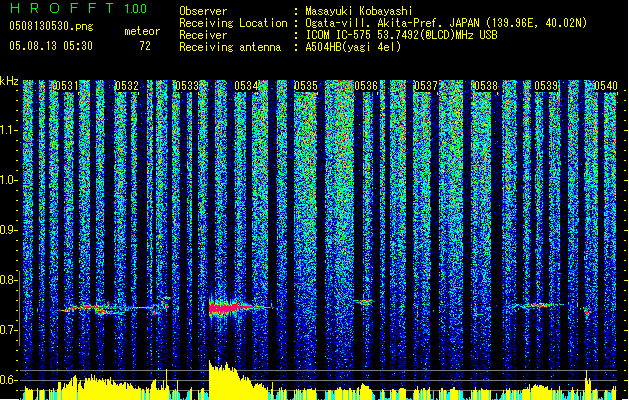Select the file name 0508130530.png
This screenshot has height=400, width=629.
[51, 27]
